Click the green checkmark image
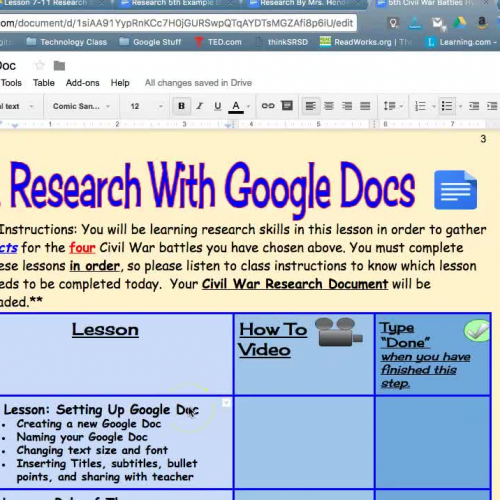 (x=477, y=330)
